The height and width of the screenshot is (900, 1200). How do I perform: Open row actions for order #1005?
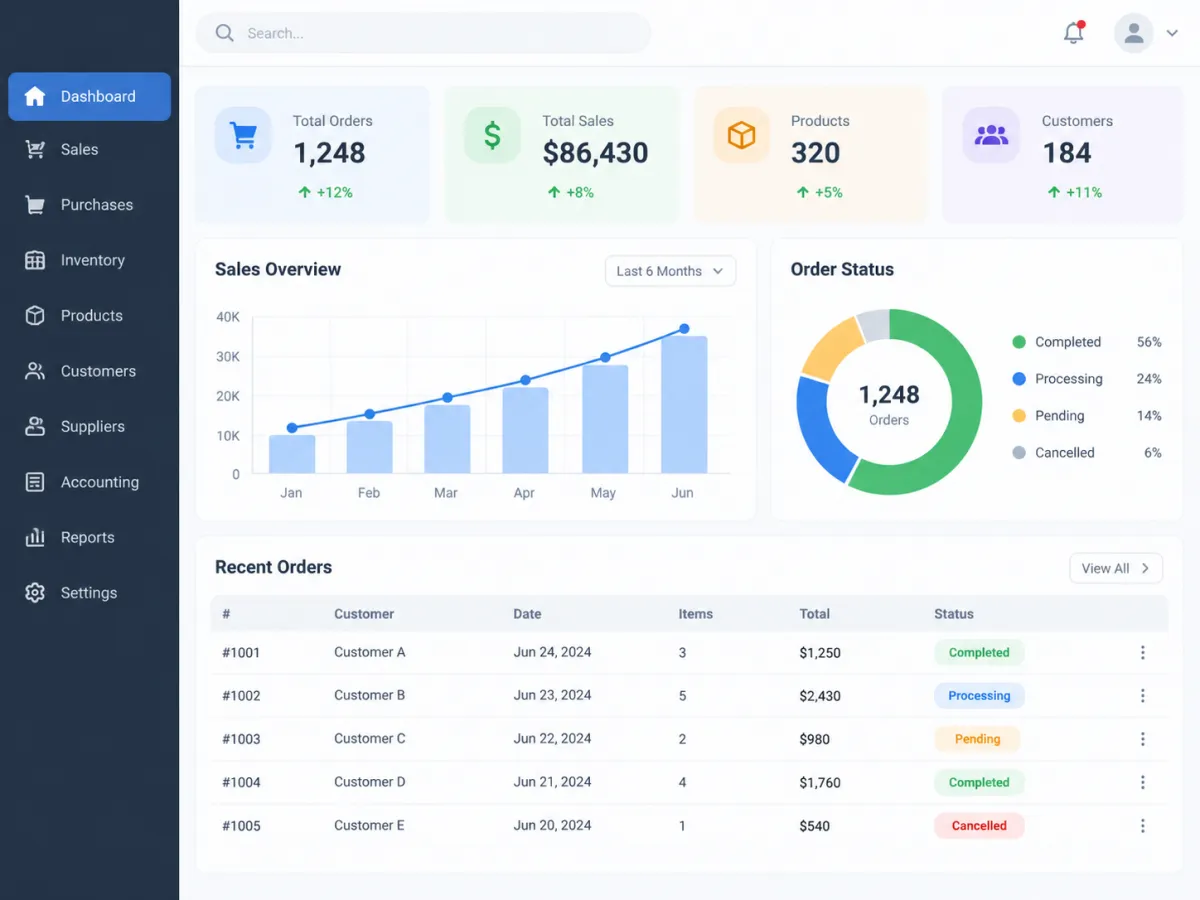1143,826
